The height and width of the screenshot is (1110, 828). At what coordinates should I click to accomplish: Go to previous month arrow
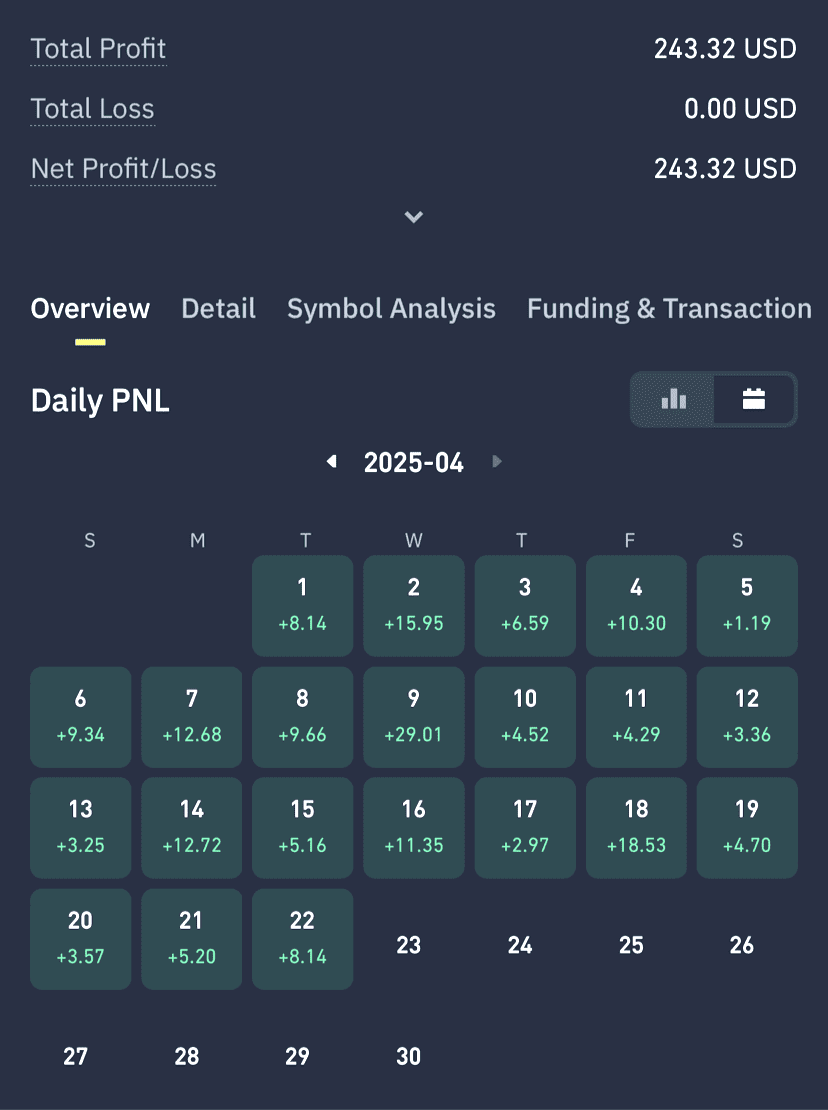(x=331, y=462)
